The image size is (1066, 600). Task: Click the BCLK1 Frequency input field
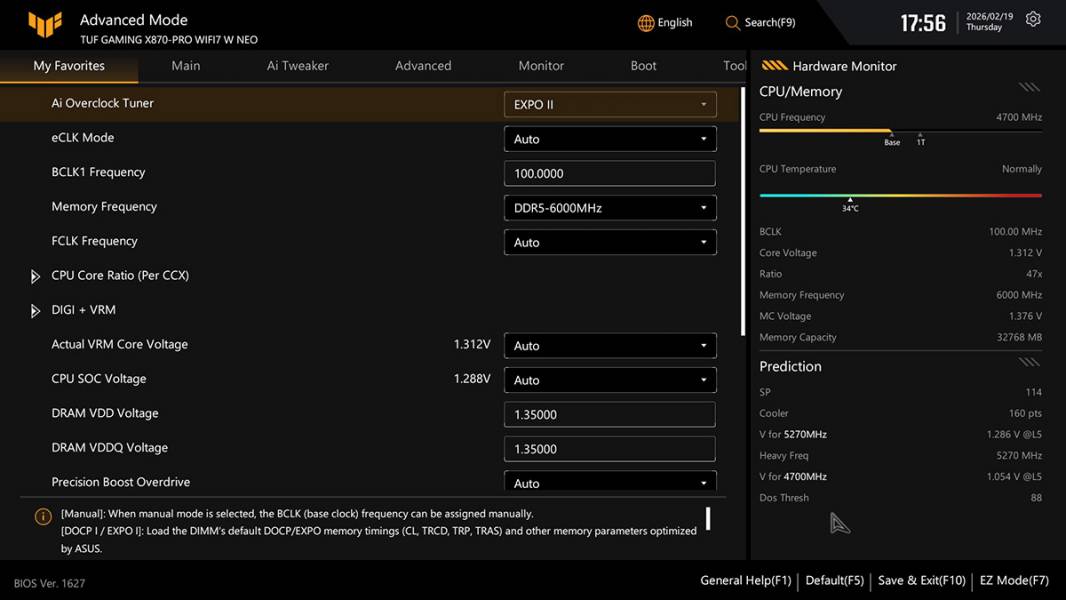(x=609, y=173)
